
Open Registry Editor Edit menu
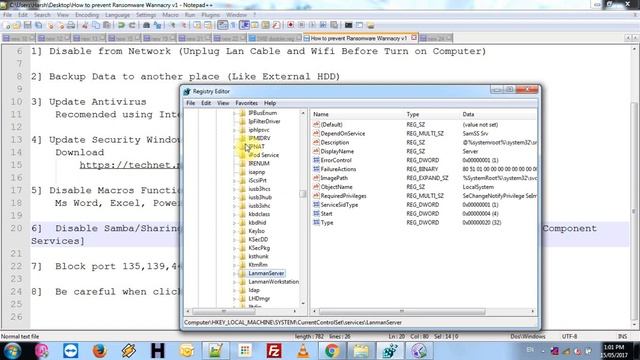click(206, 103)
